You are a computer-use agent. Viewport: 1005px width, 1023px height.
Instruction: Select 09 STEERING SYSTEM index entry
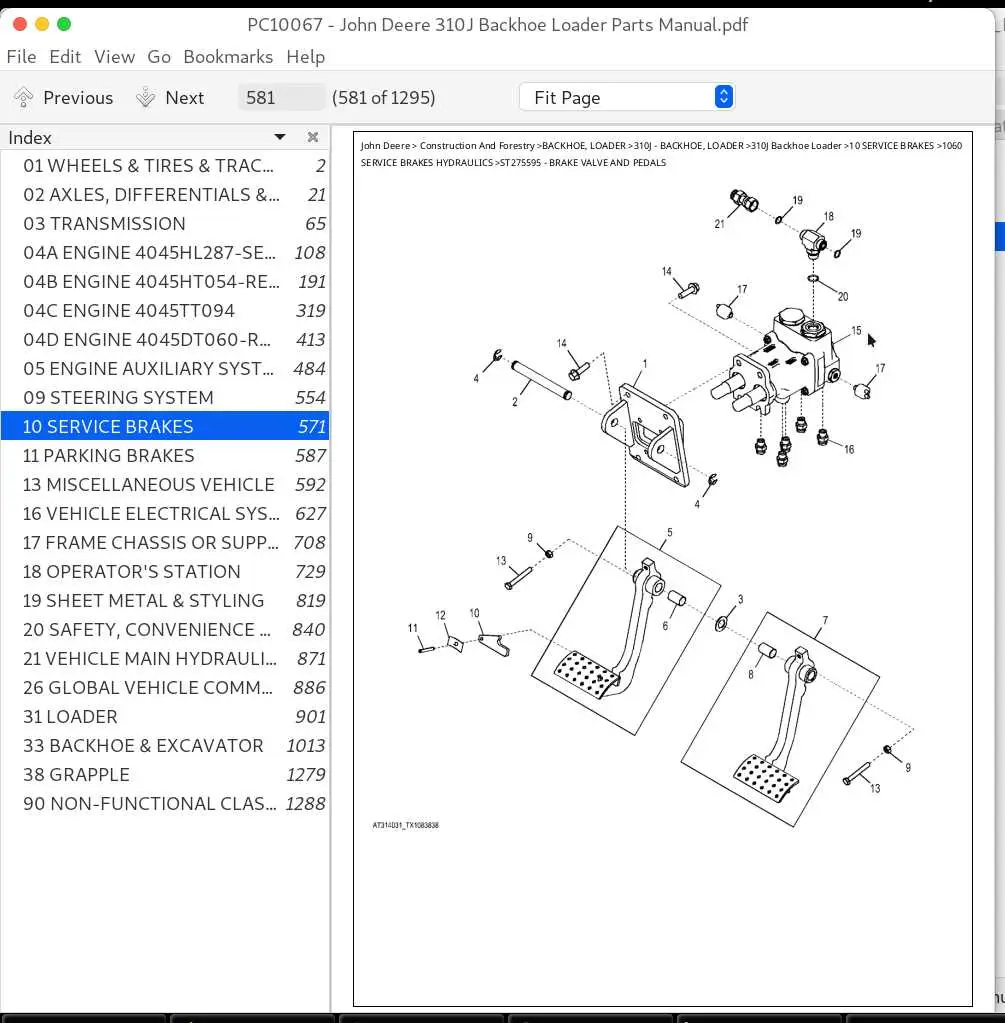pos(165,398)
